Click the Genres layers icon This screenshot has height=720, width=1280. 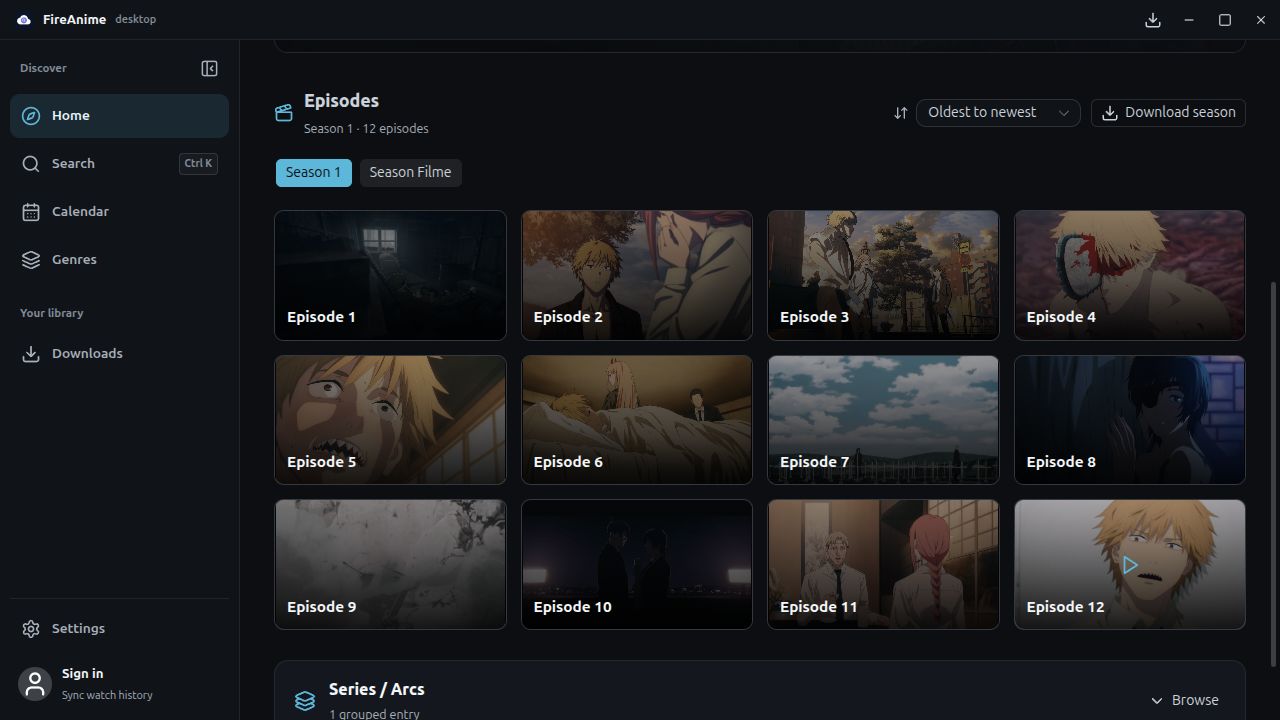click(x=31, y=260)
